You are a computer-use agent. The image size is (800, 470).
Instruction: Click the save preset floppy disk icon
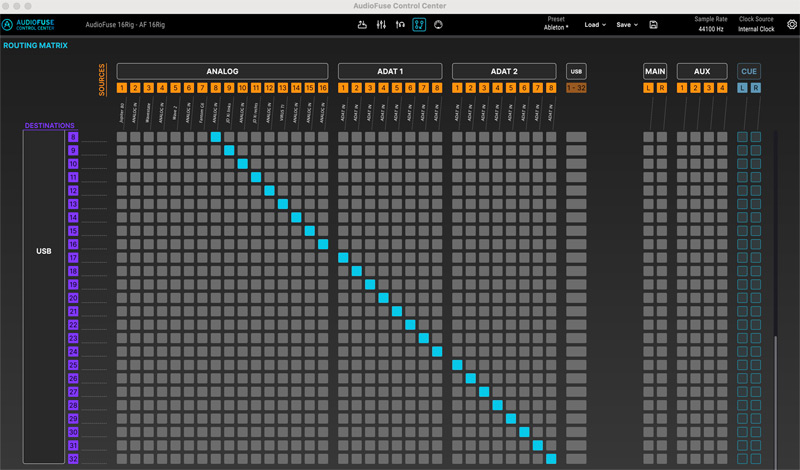tap(653, 24)
